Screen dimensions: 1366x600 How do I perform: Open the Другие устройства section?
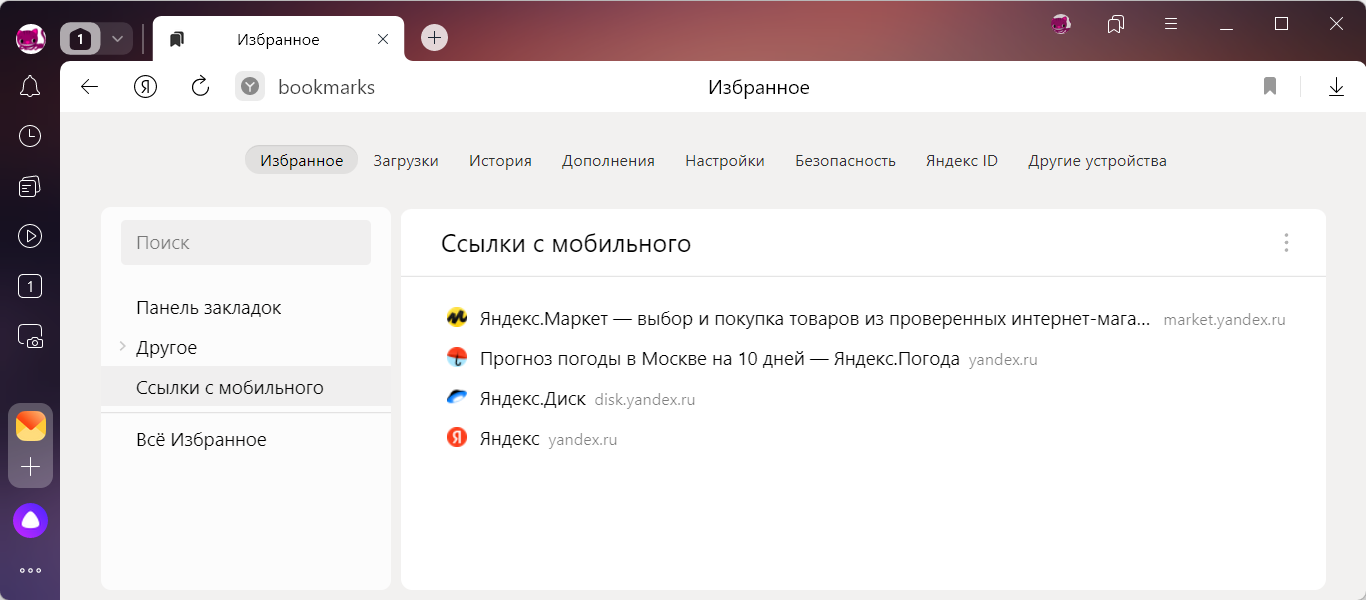[1097, 160]
